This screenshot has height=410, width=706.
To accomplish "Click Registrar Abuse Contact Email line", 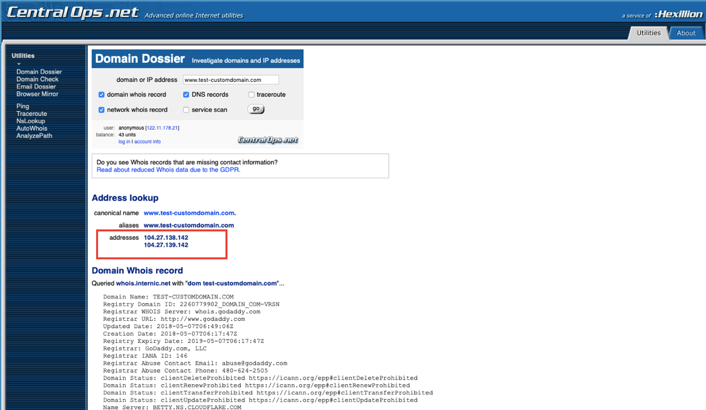I will [x=195, y=363].
